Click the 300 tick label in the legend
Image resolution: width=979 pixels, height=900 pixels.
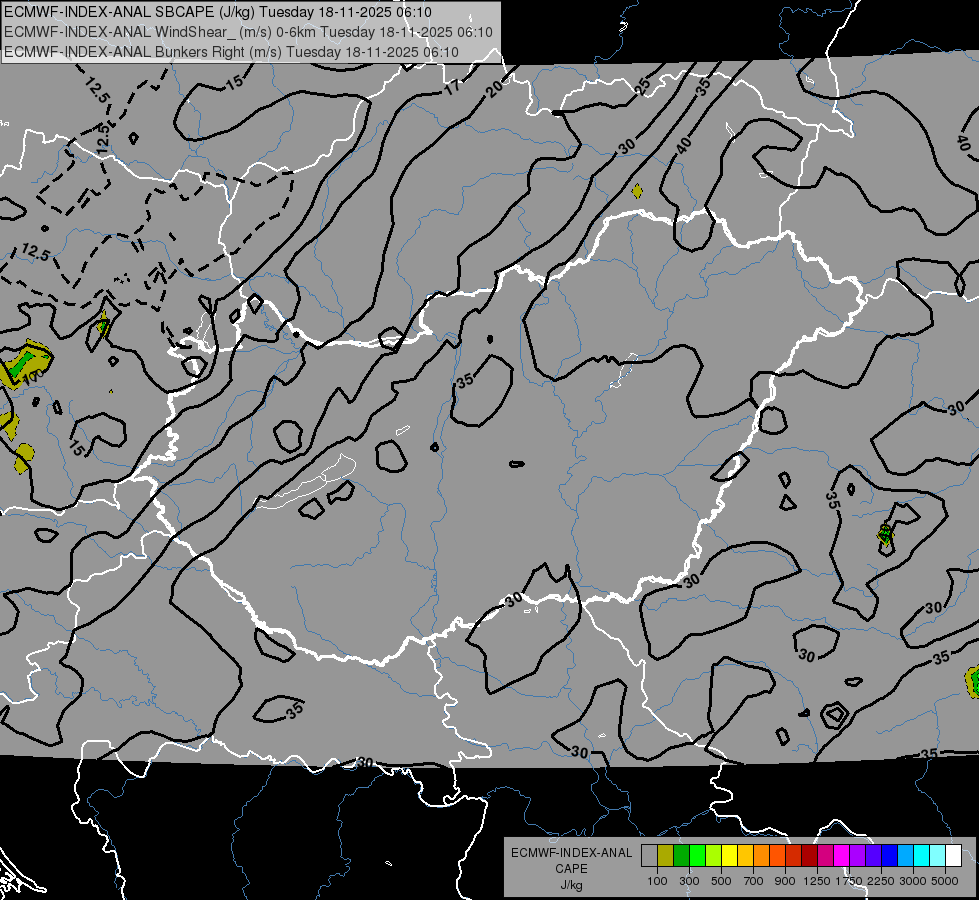(689, 881)
